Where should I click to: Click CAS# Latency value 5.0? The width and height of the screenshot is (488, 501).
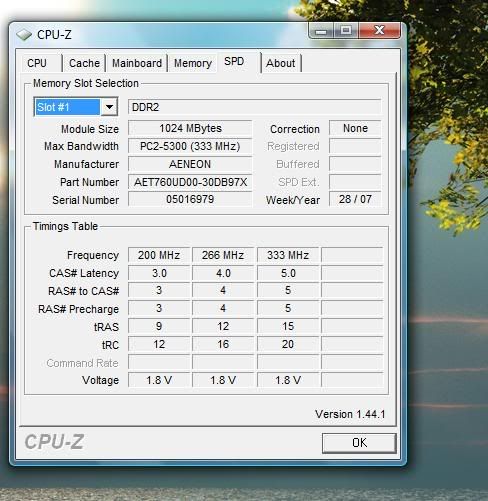(x=288, y=273)
